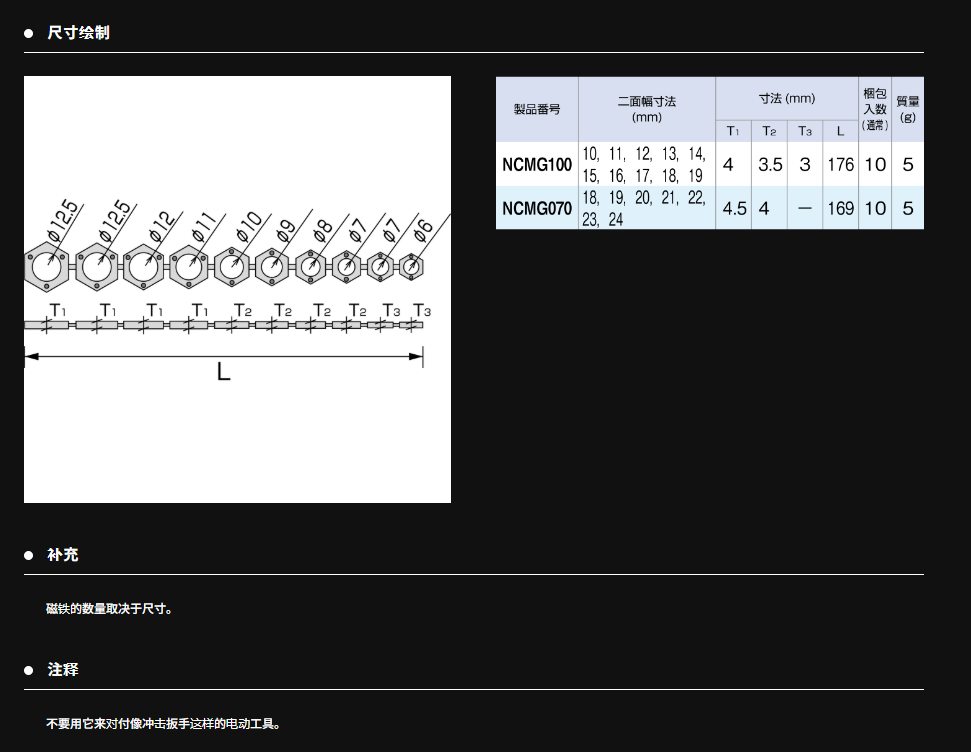Select the φ9 hexagon socket

(x=272, y=267)
